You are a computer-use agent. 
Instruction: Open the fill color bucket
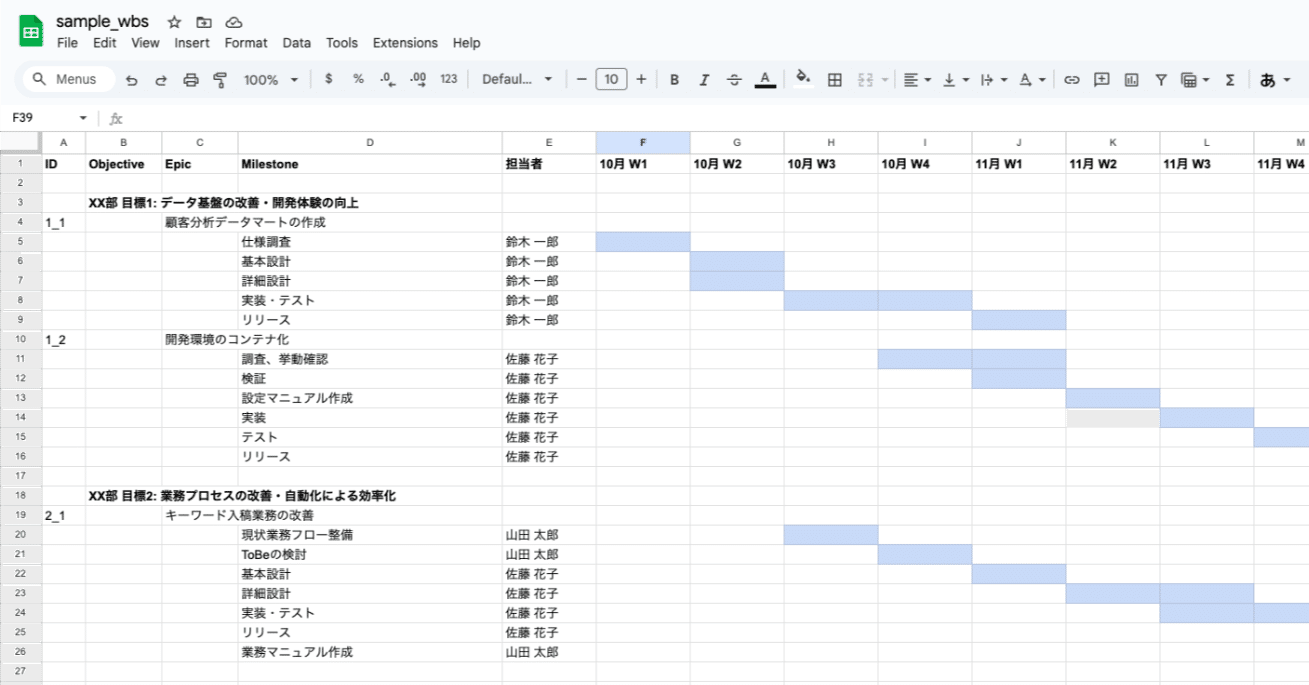click(802, 79)
